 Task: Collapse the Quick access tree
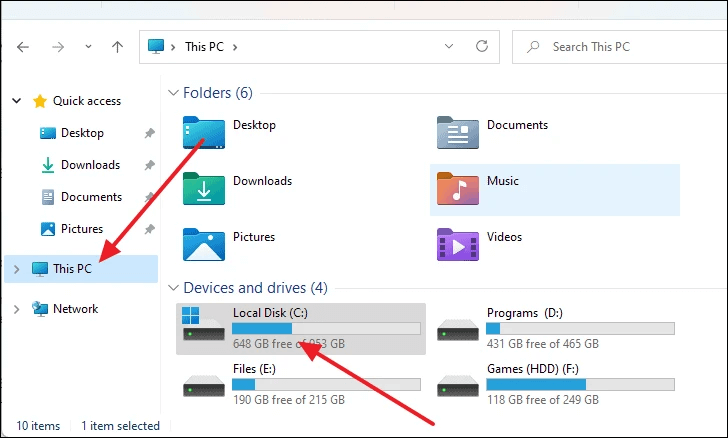point(16,101)
